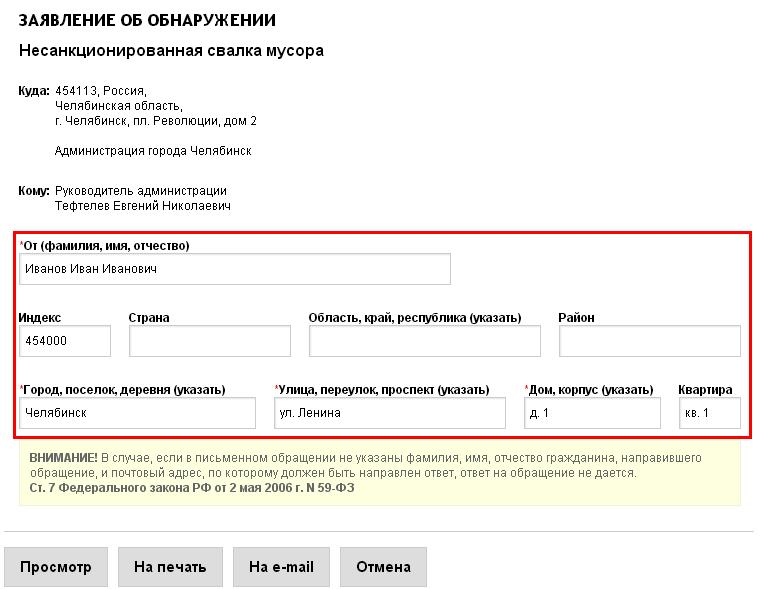Select line г. Челябинск, пл. Революции, дом 2
Viewport: 764px width, 589px height.
click(x=156, y=121)
